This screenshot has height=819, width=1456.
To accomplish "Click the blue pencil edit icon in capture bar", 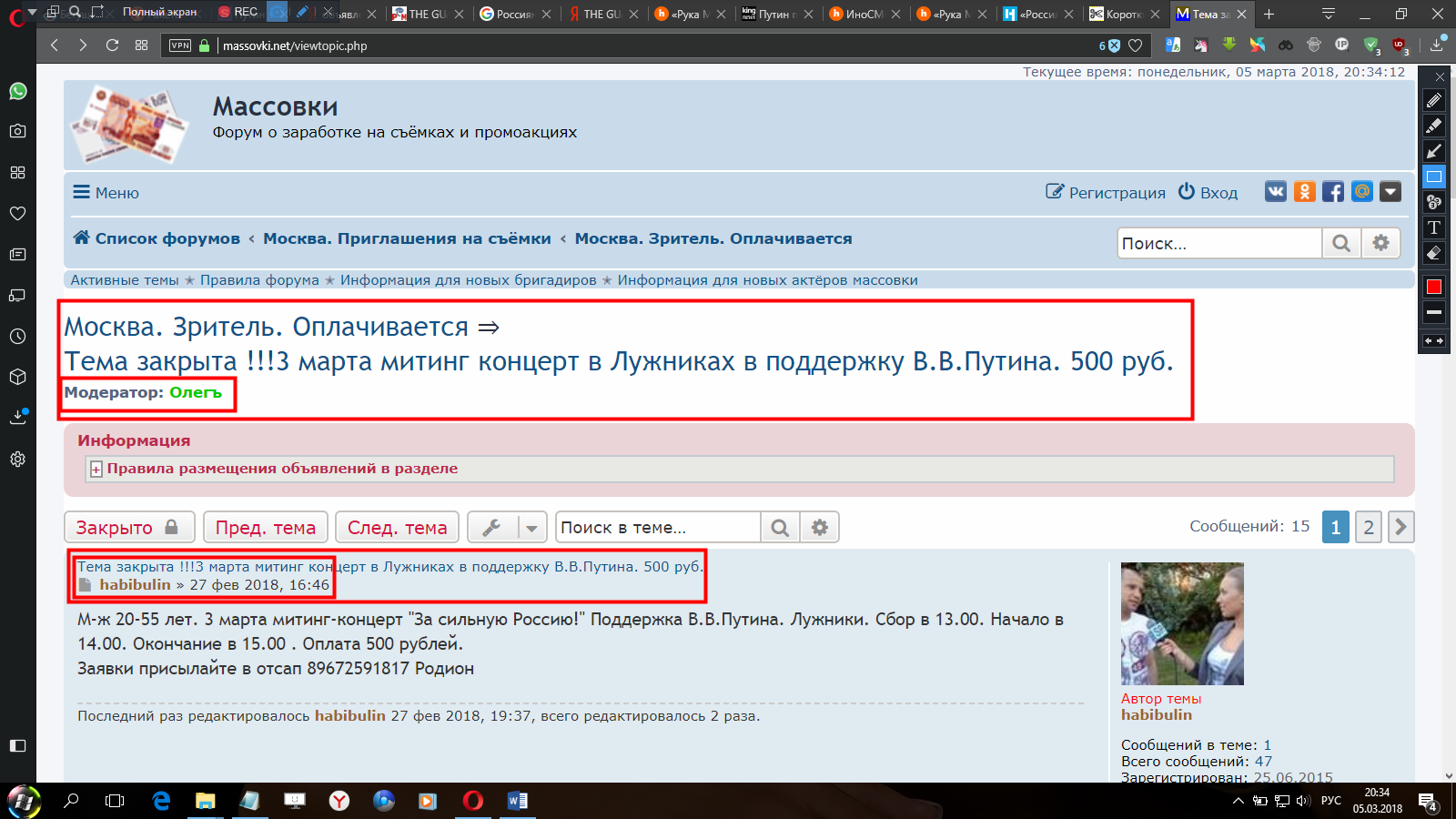I will click(x=302, y=12).
